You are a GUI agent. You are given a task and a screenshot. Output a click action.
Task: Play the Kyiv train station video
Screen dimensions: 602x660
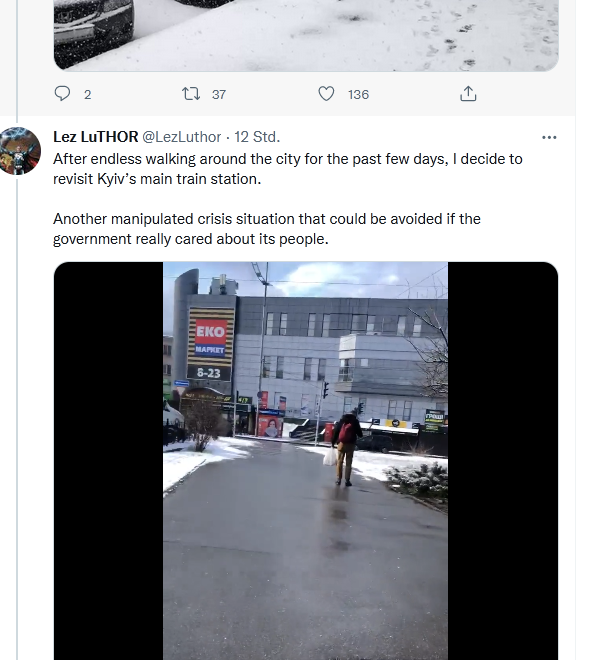coord(306,461)
